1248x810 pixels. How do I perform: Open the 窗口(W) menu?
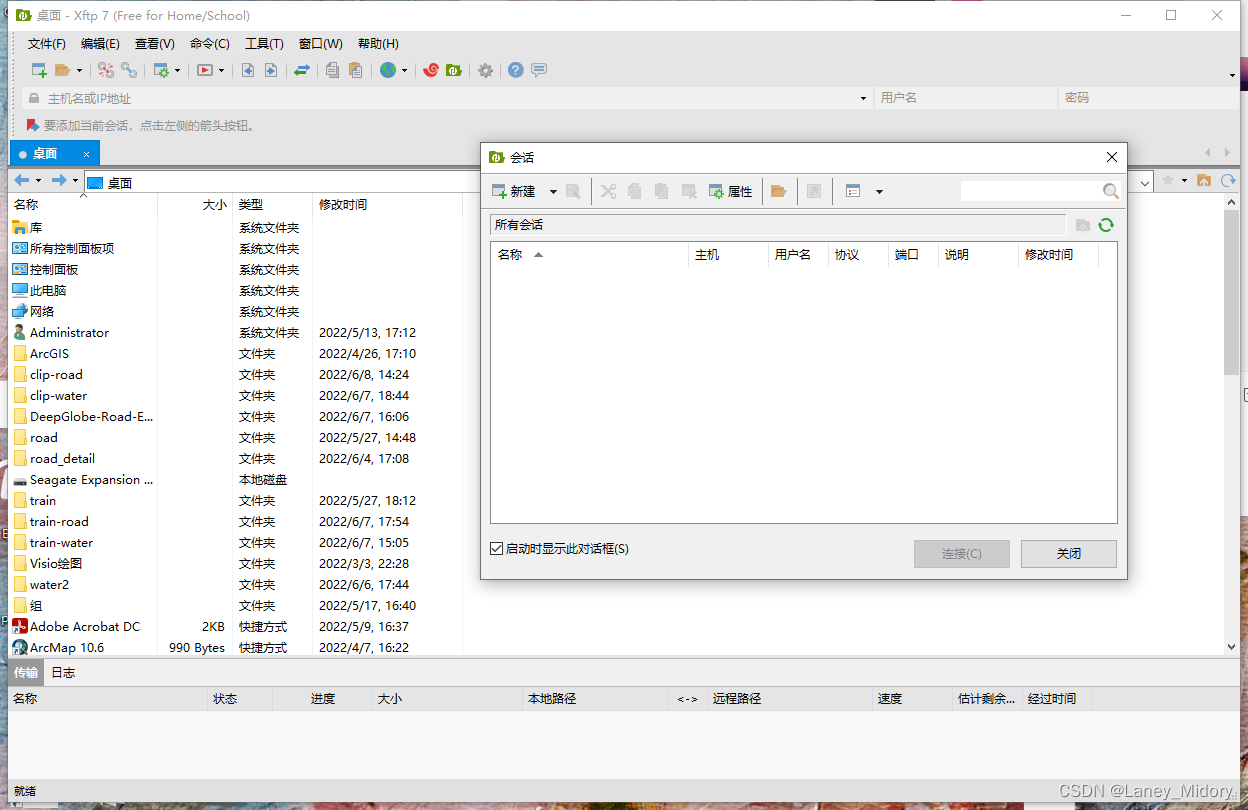[x=320, y=43]
